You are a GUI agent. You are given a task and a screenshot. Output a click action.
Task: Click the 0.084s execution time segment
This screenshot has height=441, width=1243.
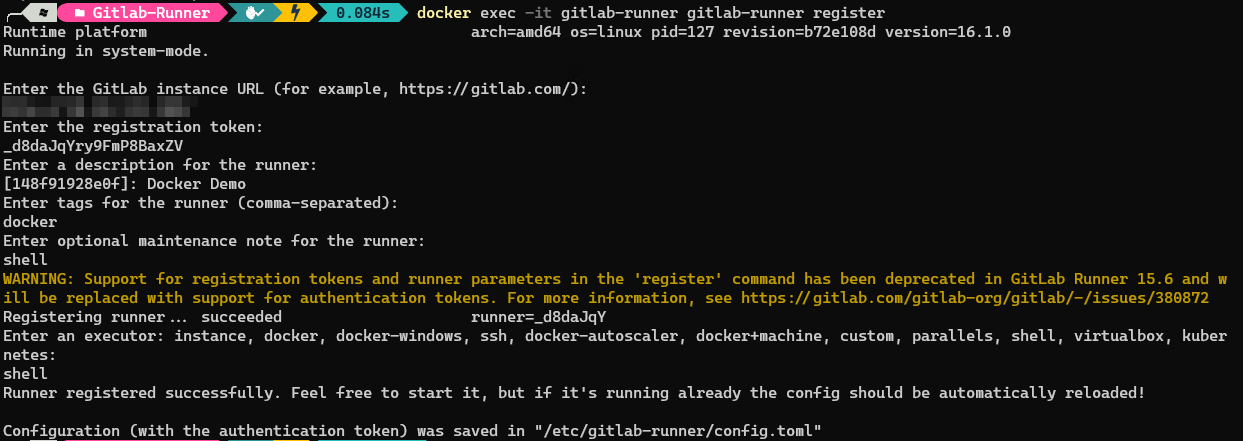[362, 13]
